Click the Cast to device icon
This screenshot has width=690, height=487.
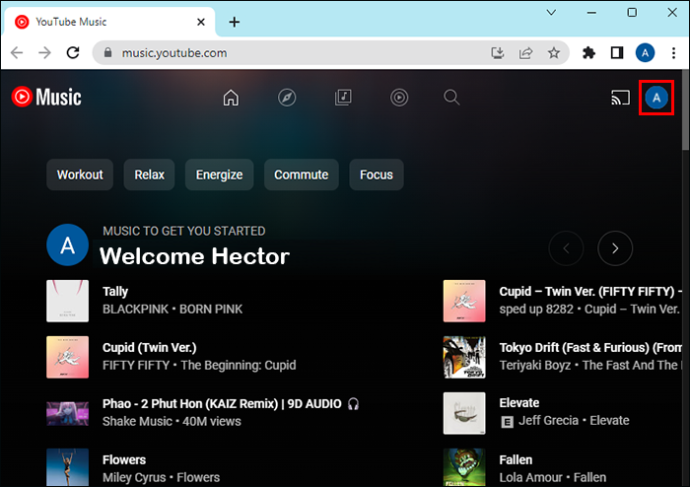[x=620, y=98]
